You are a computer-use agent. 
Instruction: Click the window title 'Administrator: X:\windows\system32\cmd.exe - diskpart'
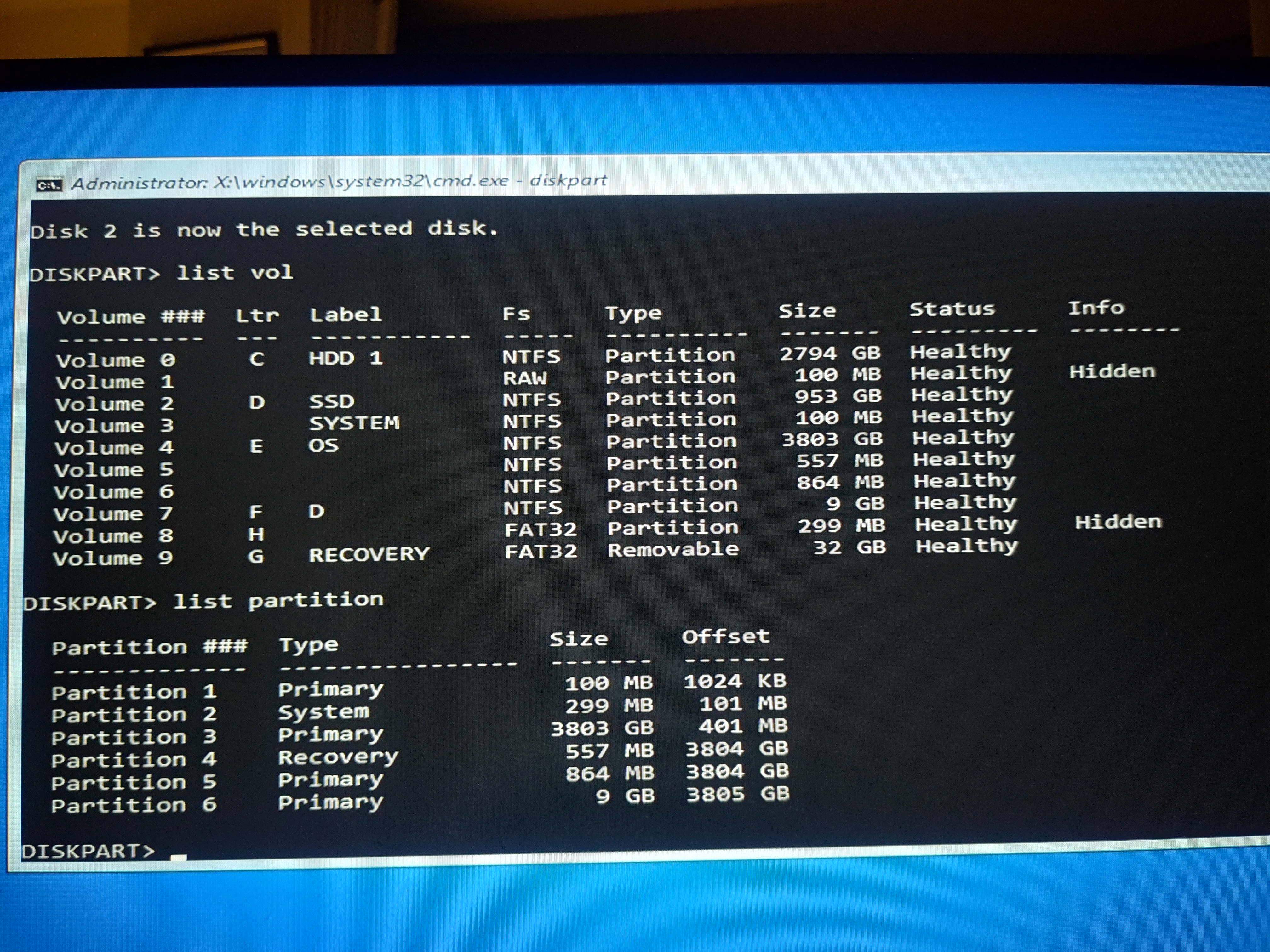(339, 182)
